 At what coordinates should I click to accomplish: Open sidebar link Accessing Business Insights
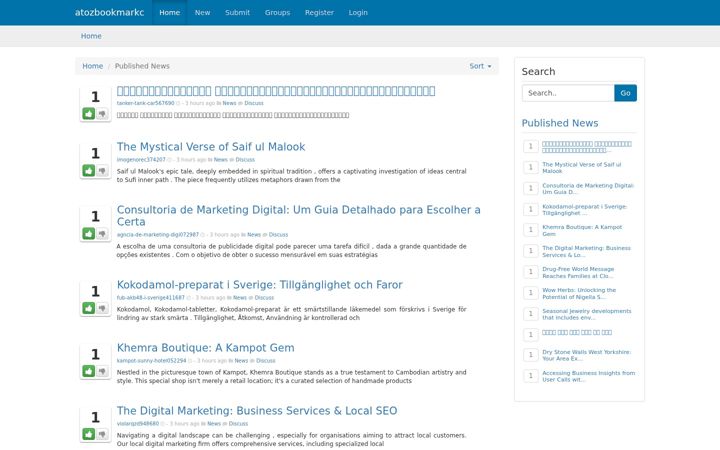(x=589, y=376)
